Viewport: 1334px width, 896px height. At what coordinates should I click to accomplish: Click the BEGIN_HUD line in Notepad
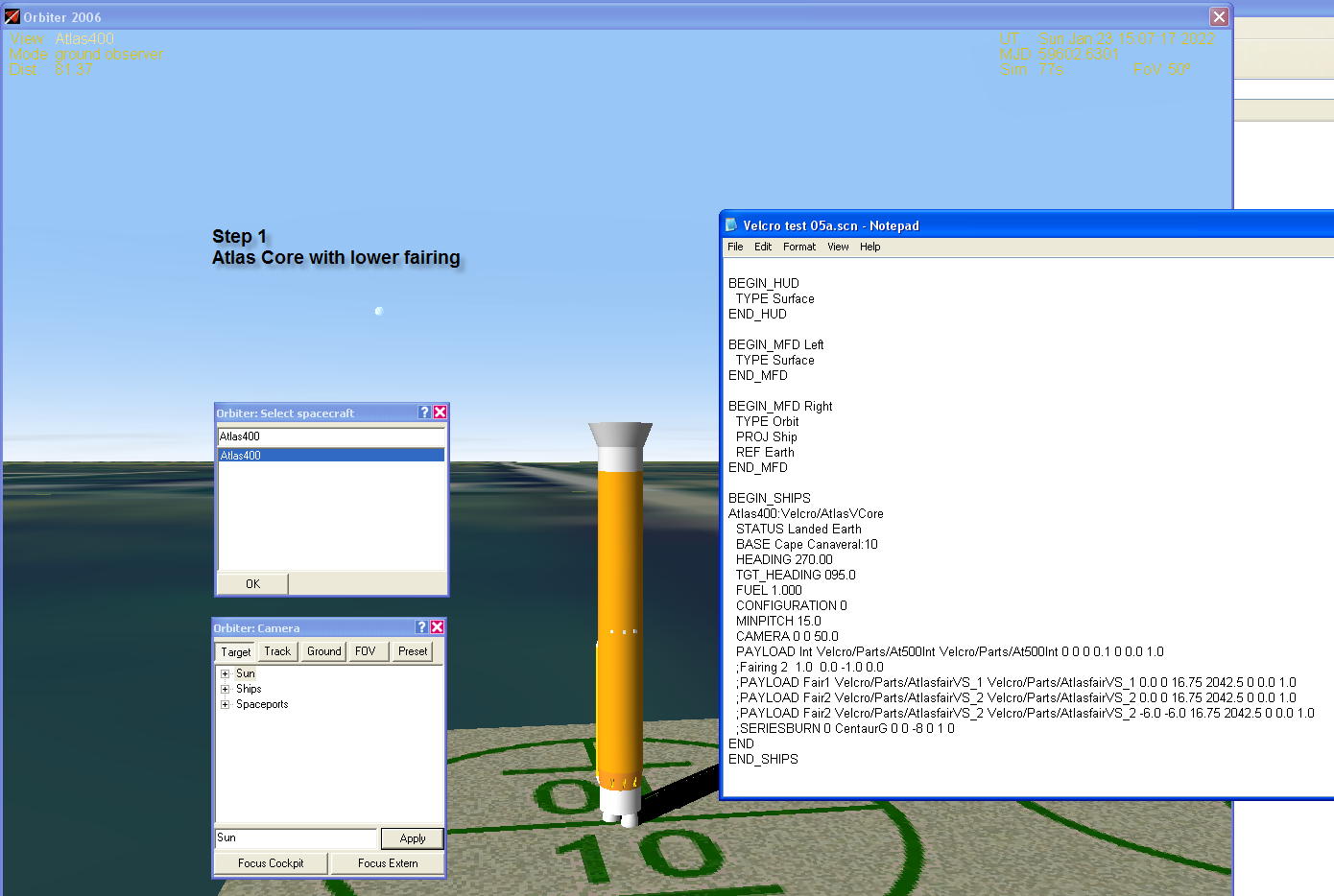pos(764,283)
